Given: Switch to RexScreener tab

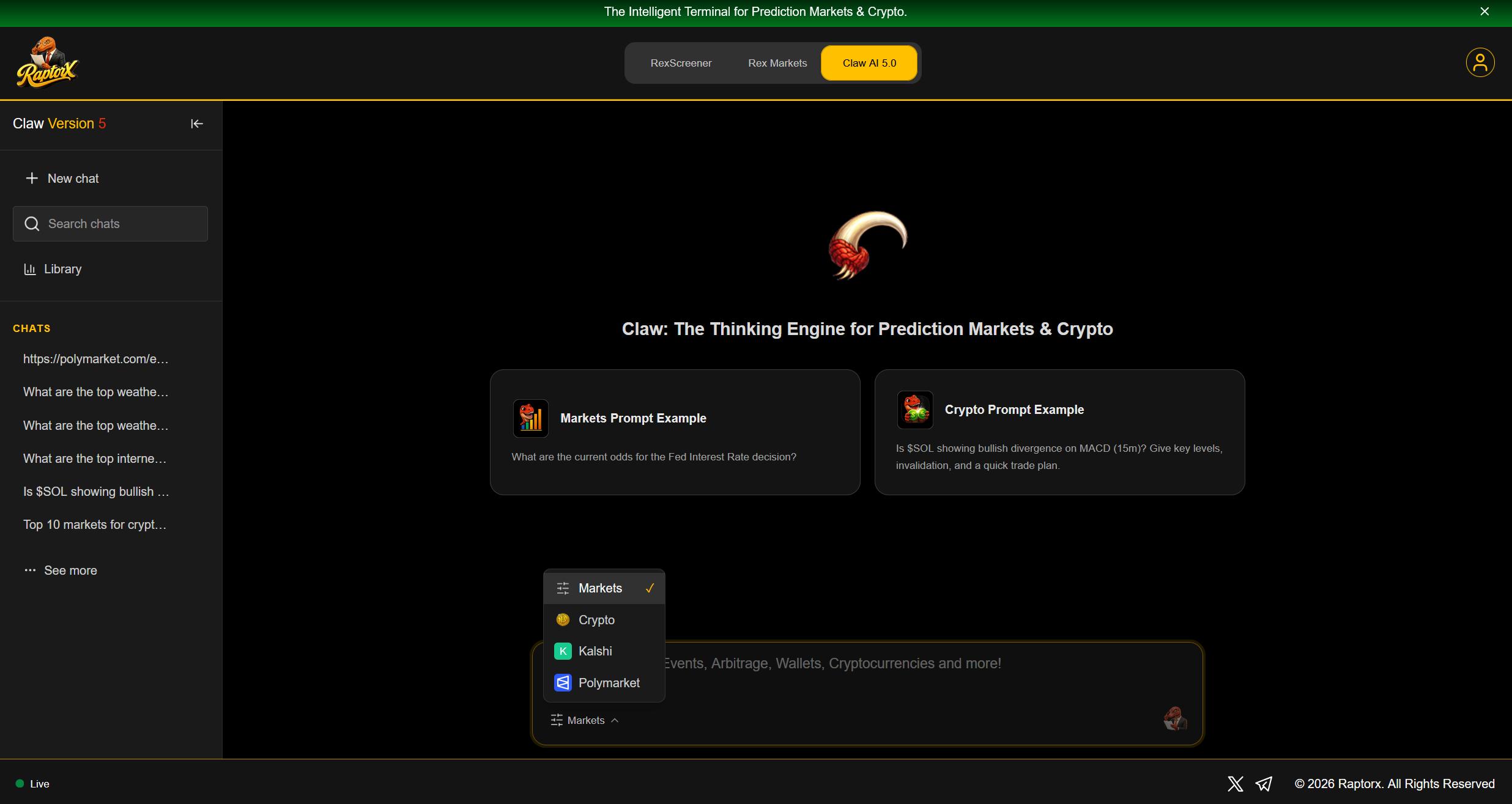Looking at the screenshot, I should [x=681, y=63].
